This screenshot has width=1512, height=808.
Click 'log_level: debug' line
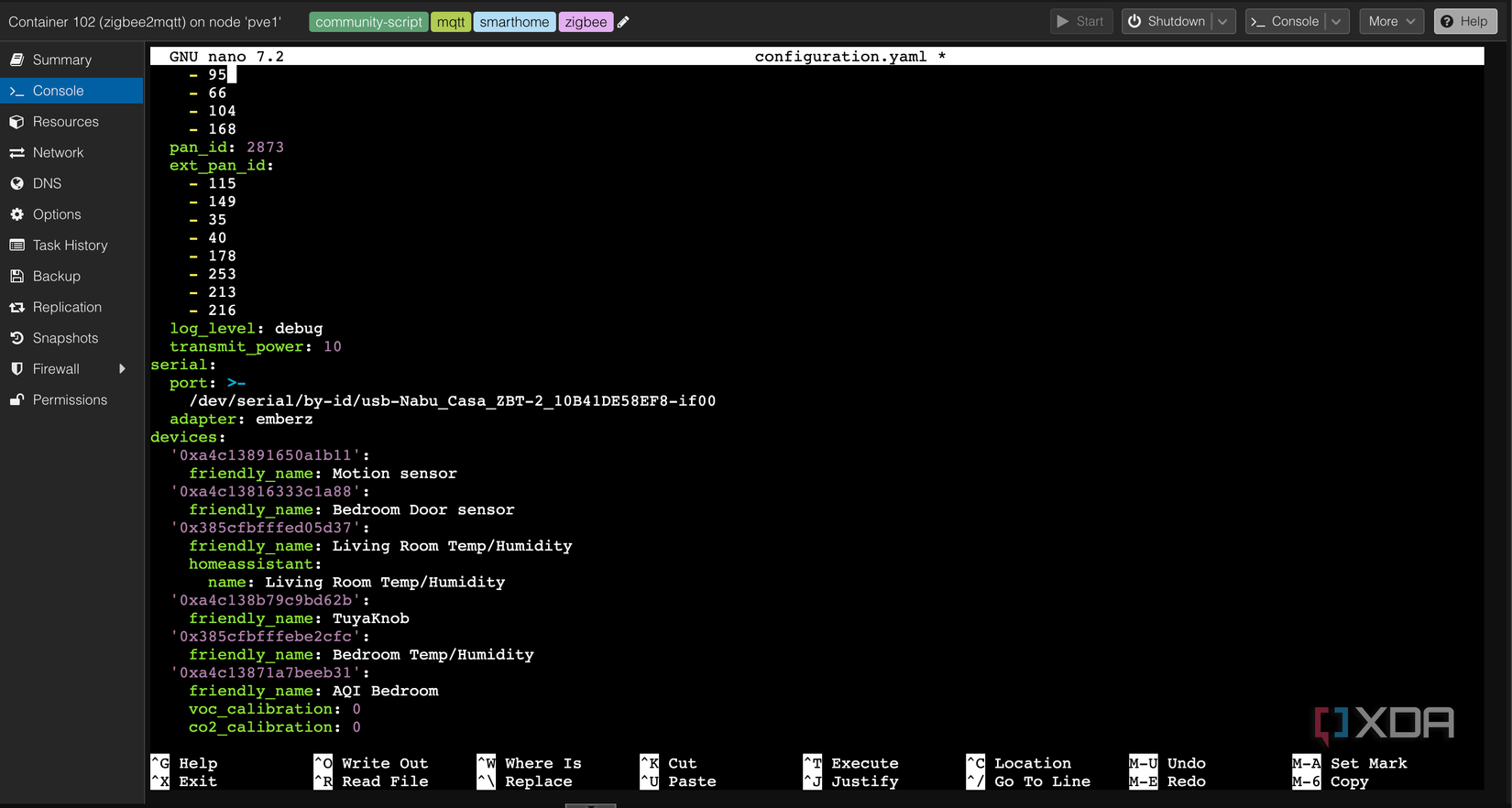[246, 328]
